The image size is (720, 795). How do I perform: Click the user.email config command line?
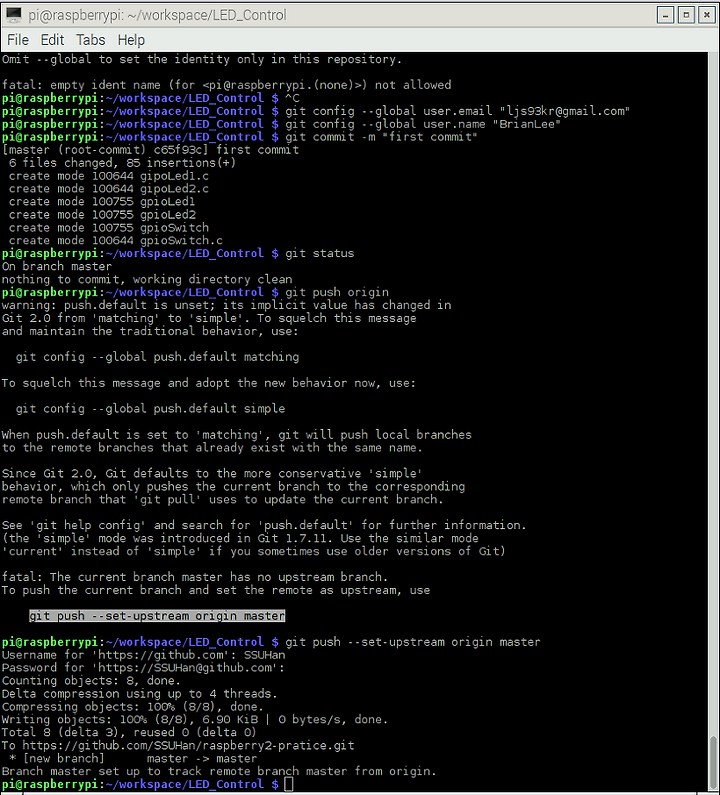tap(457, 111)
